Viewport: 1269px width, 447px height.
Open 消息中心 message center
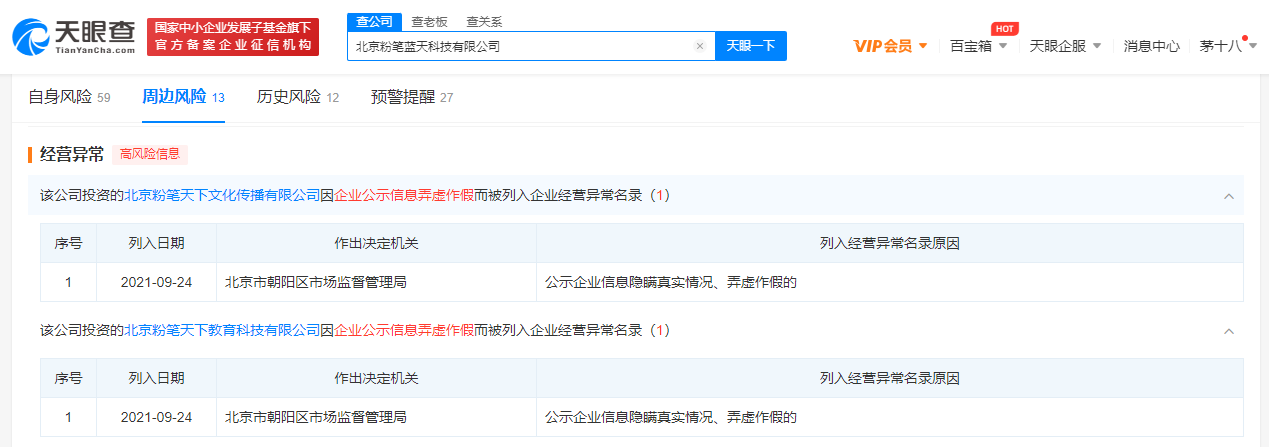(1151, 46)
